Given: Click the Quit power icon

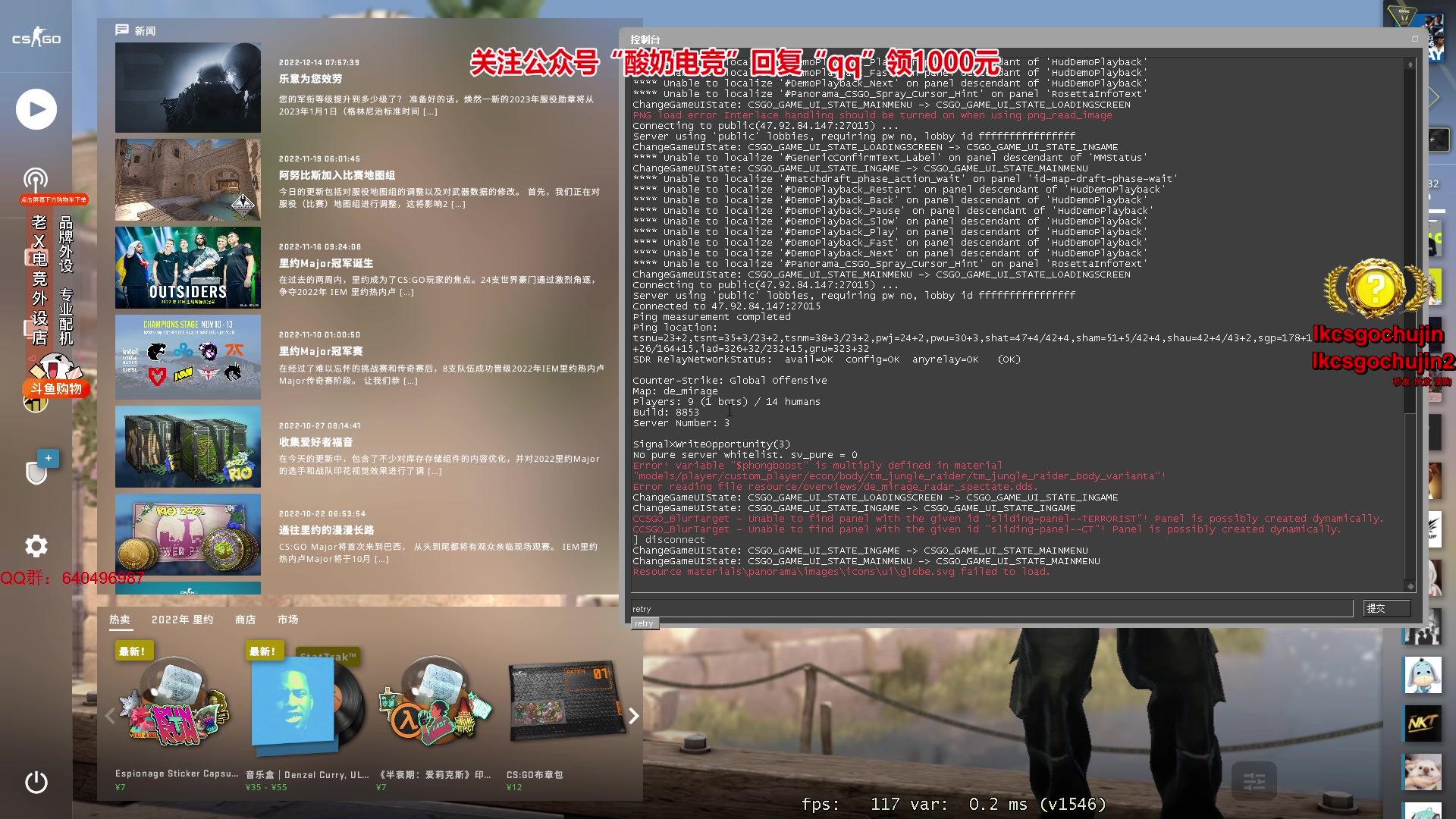Looking at the screenshot, I should (36, 782).
